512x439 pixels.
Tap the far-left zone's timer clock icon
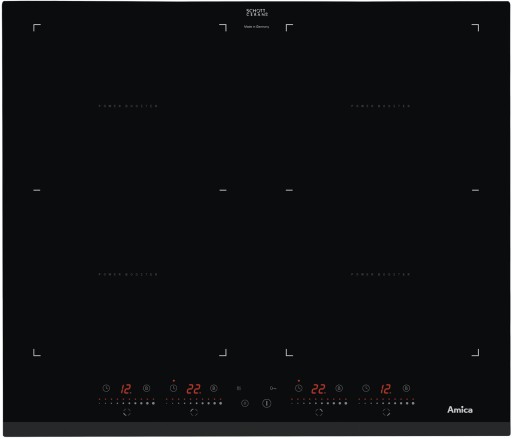[x=106, y=388]
